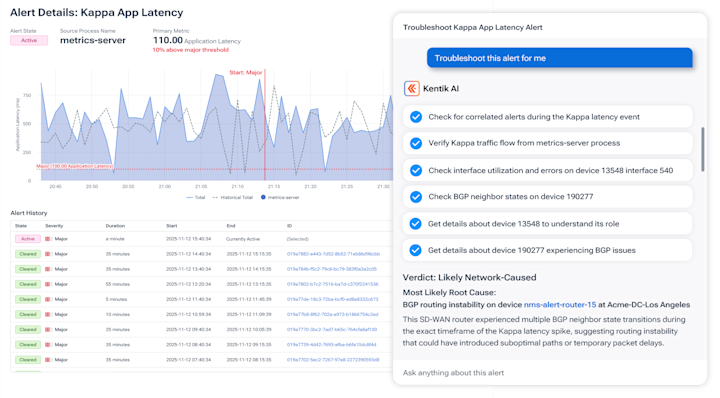Click the Kentik AI panel scrollbar
720x398 pixels.
[x=703, y=150]
